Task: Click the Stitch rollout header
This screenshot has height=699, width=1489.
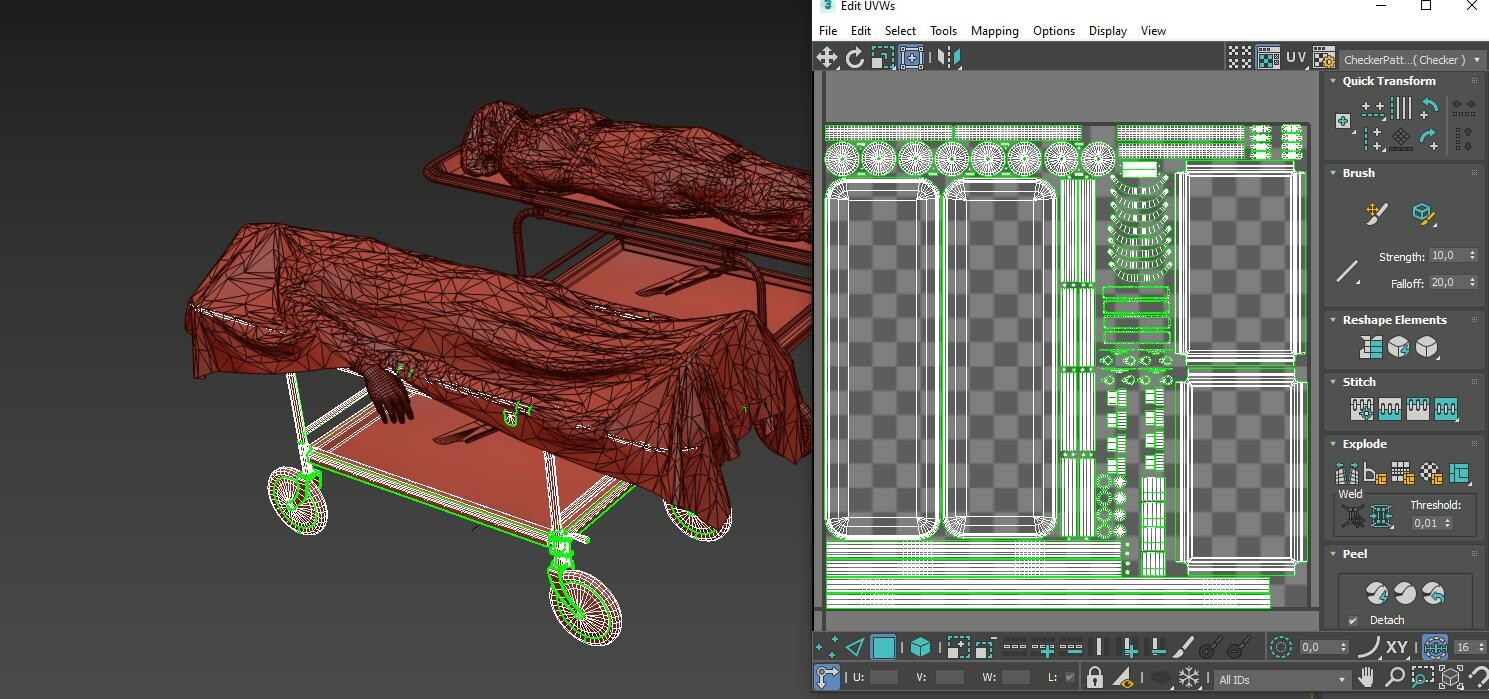Action: (x=1359, y=382)
